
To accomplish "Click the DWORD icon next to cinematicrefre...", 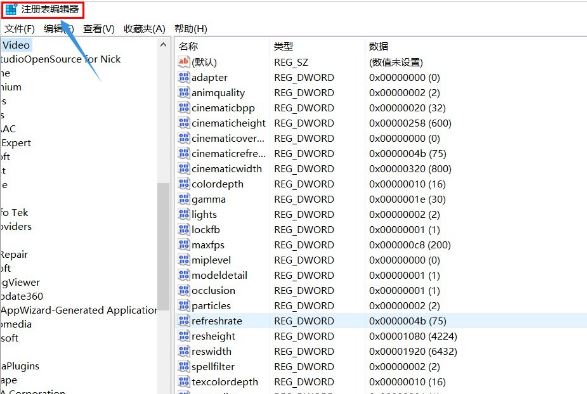I will coord(183,153).
